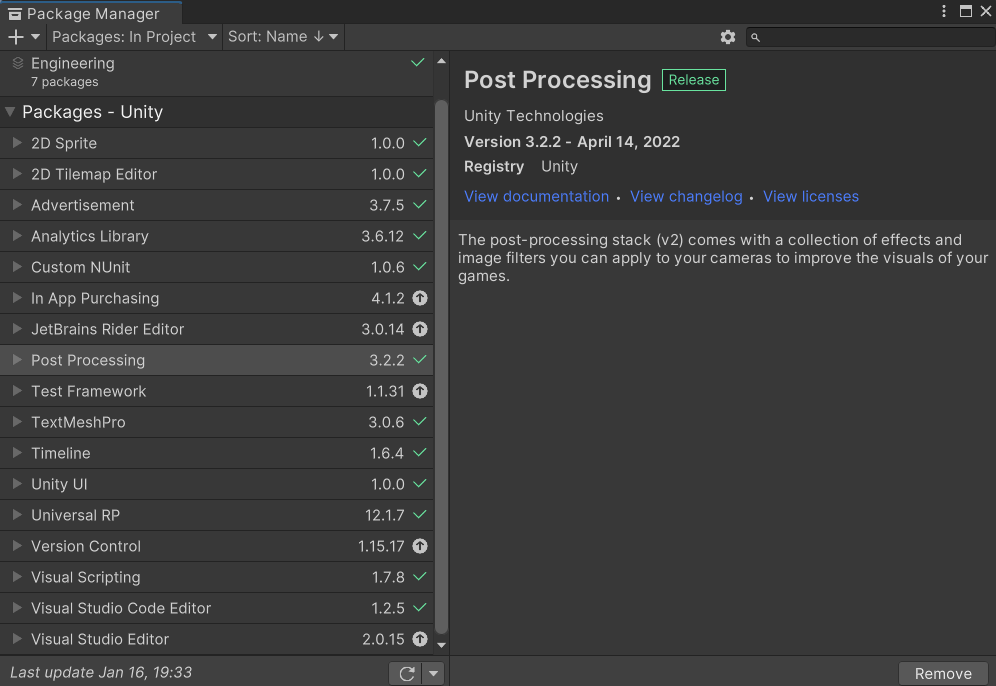996x686 pixels.
Task: Click TextMeshPro installed checkmark
Action: (x=420, y=422)
